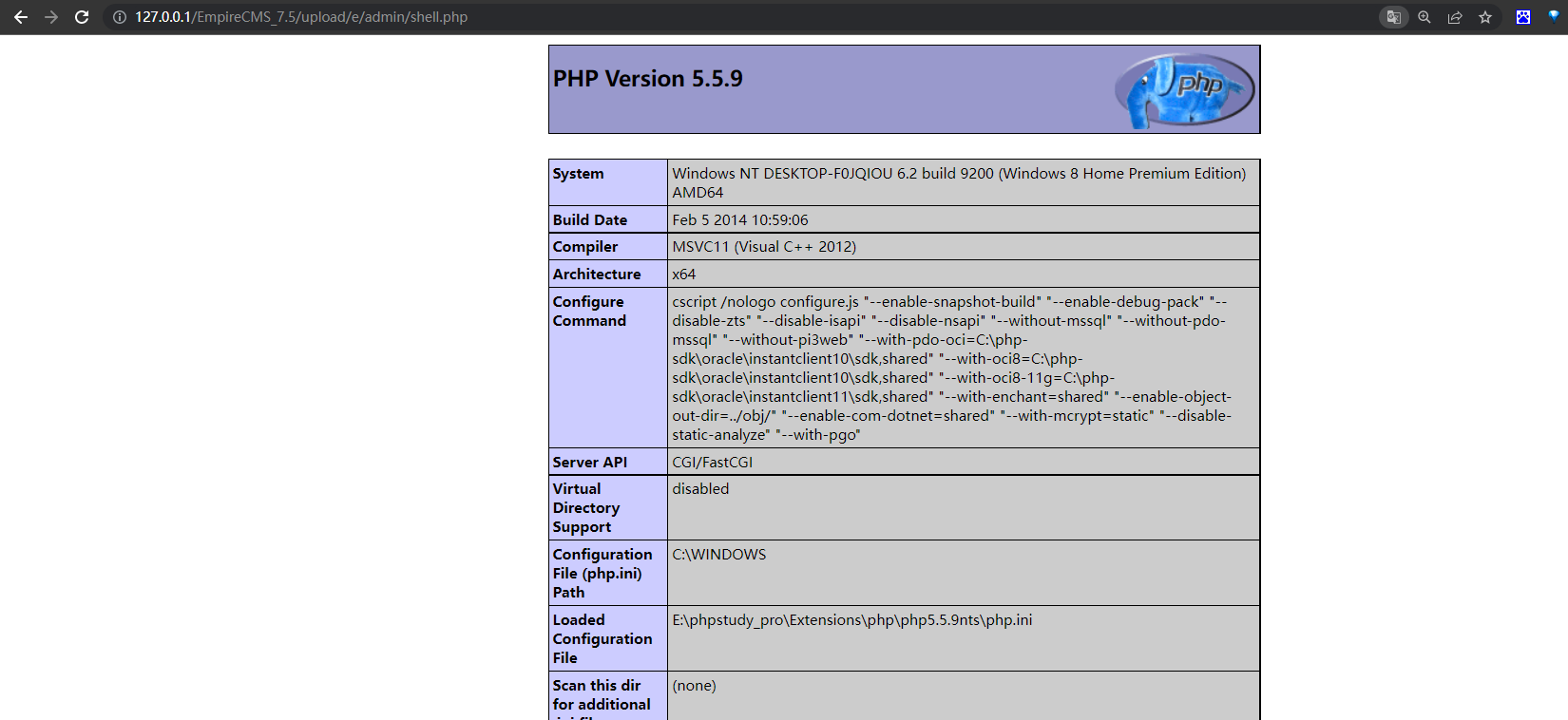
Task: Select the Compiler label
Action: tap(585, 247)
